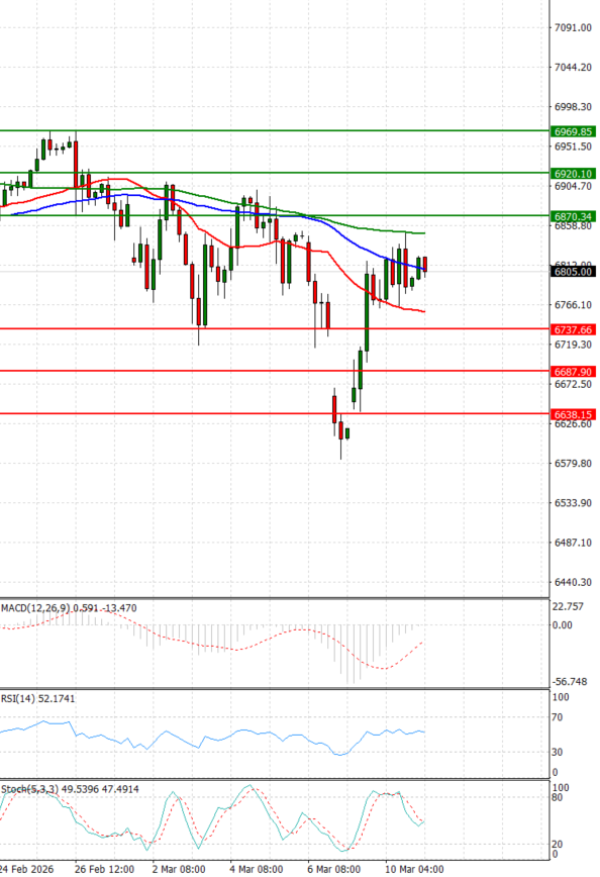Screen dimensions: 600x877
Task: Click the 6487.10 price axis value
Action: coord(573,543)
